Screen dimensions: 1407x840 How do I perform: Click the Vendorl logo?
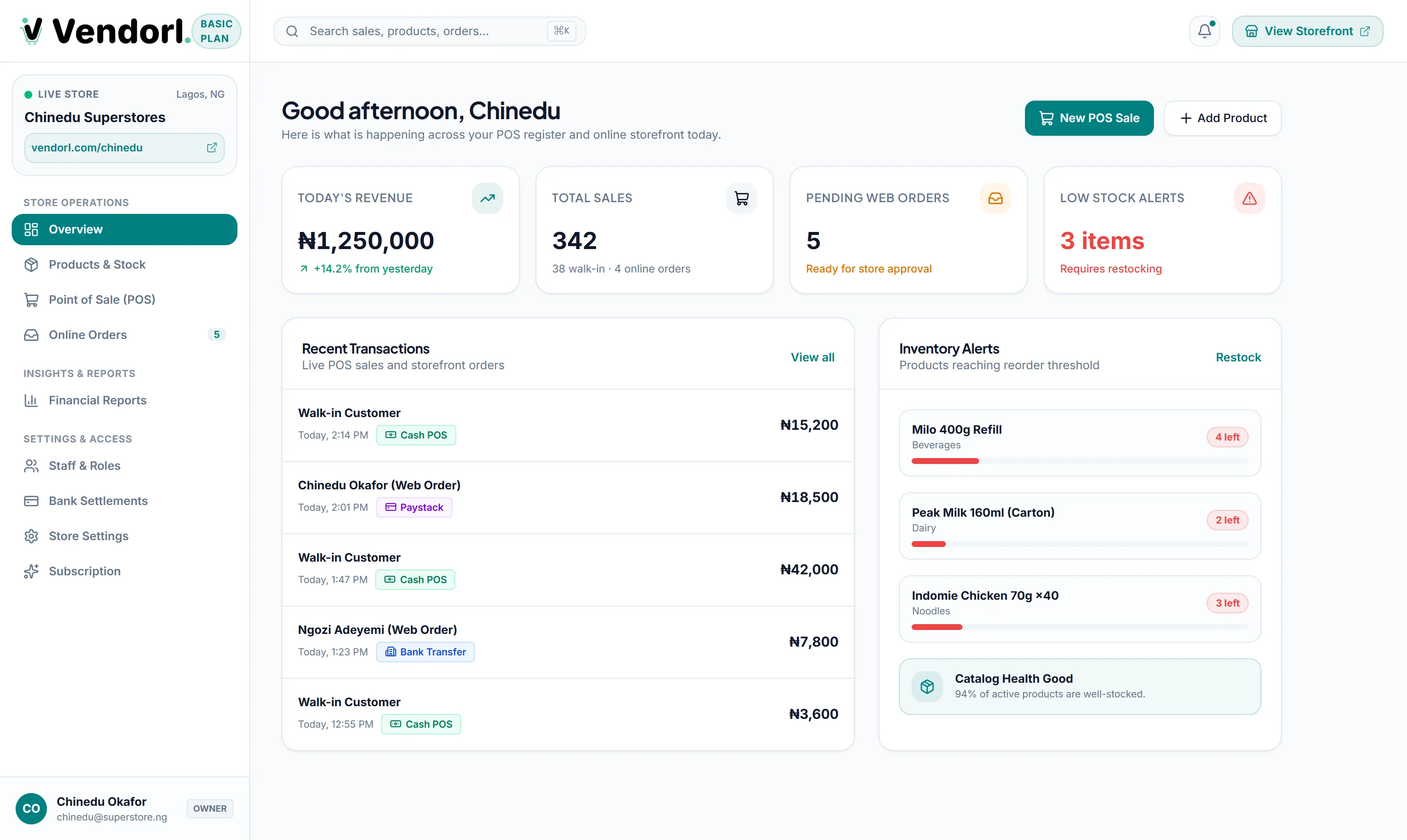pyautogui.click(x=105, y=31)
